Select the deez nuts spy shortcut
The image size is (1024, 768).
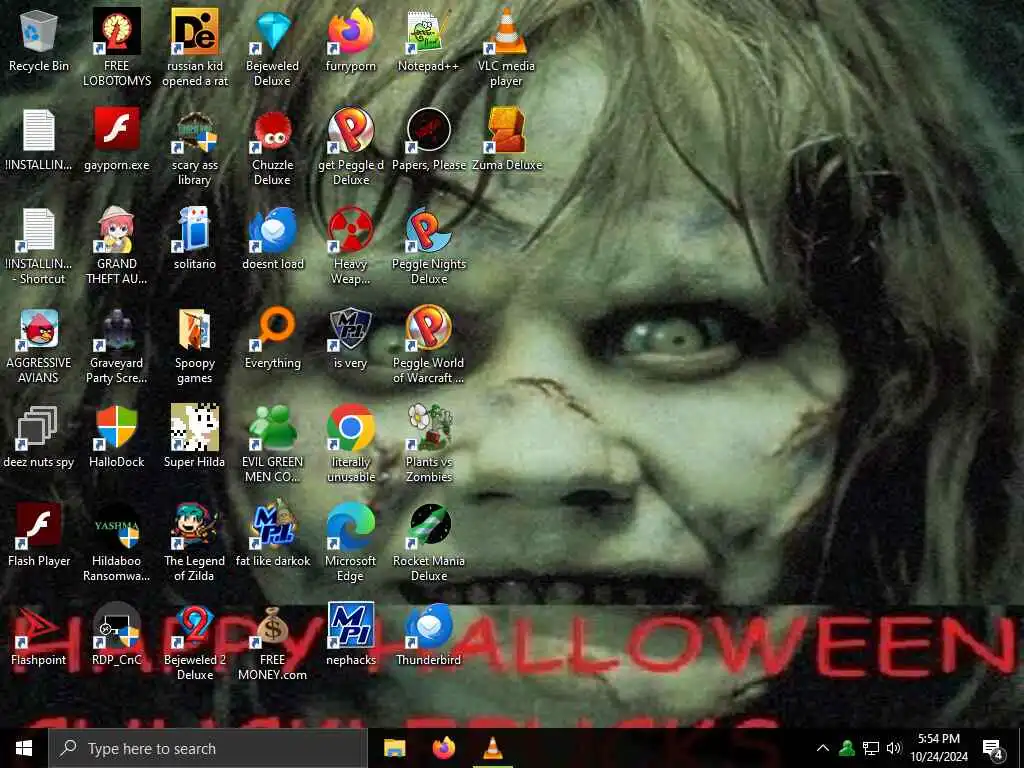pyautogui.click(x=39, y=428)
